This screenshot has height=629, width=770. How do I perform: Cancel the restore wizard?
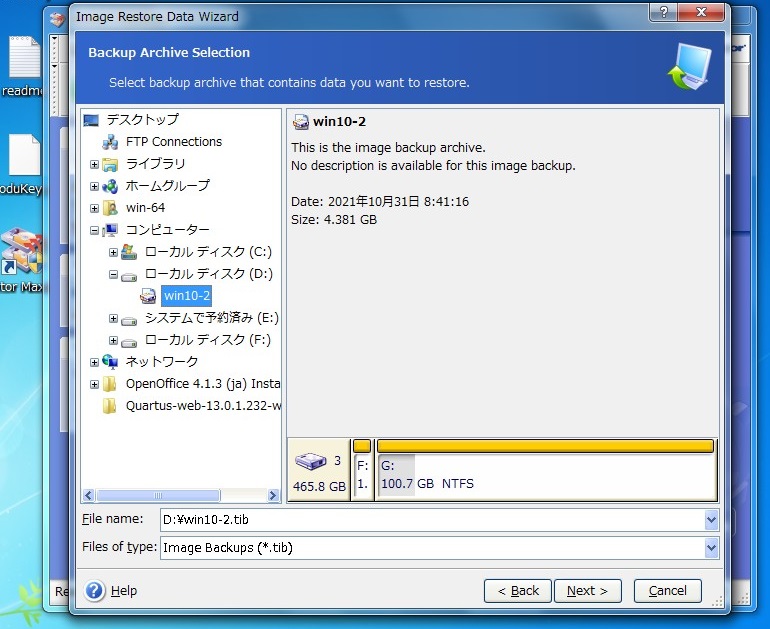point(667,591)
